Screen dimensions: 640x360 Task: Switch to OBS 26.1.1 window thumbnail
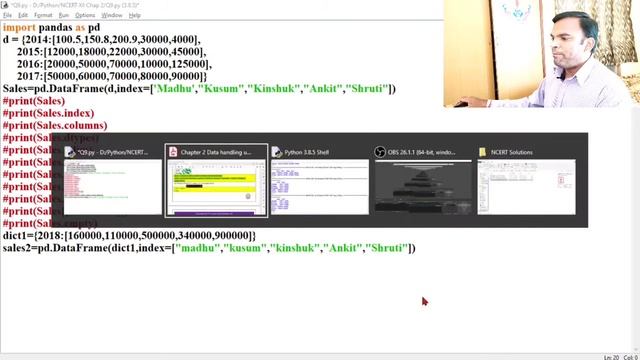click(x=423, y=187)
